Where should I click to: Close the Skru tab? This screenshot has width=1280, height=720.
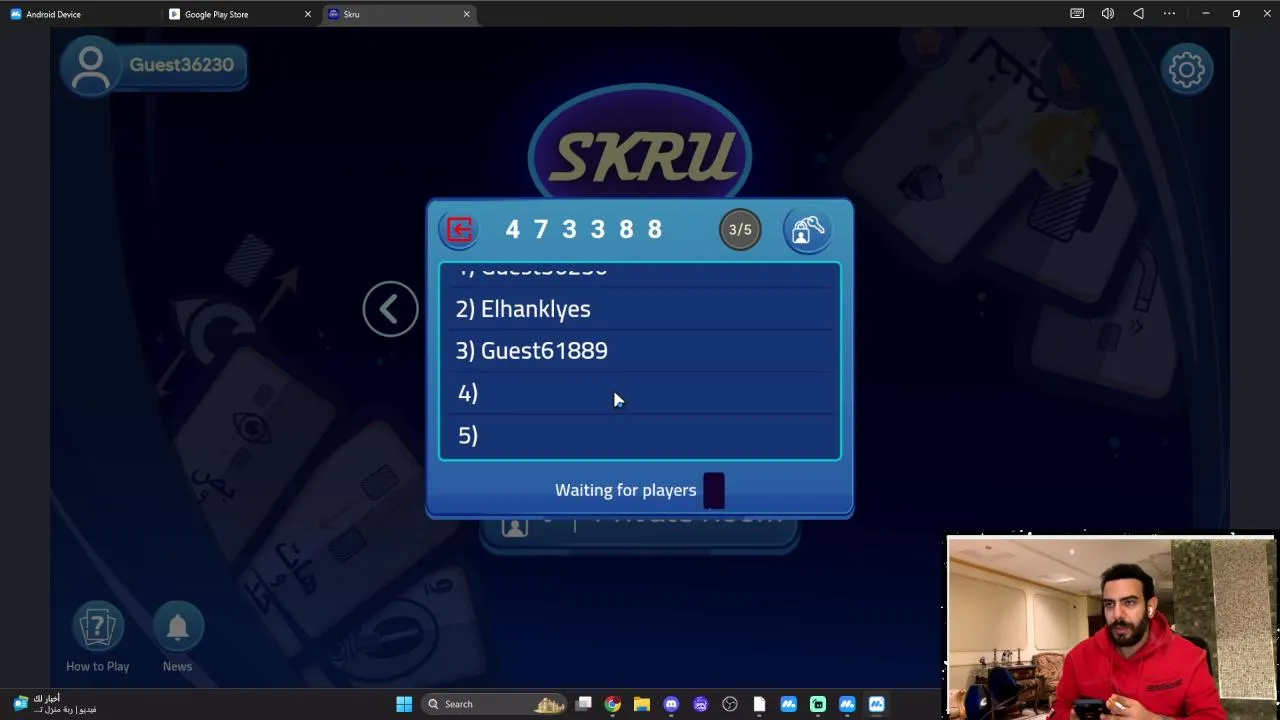(x=466, y=14)
